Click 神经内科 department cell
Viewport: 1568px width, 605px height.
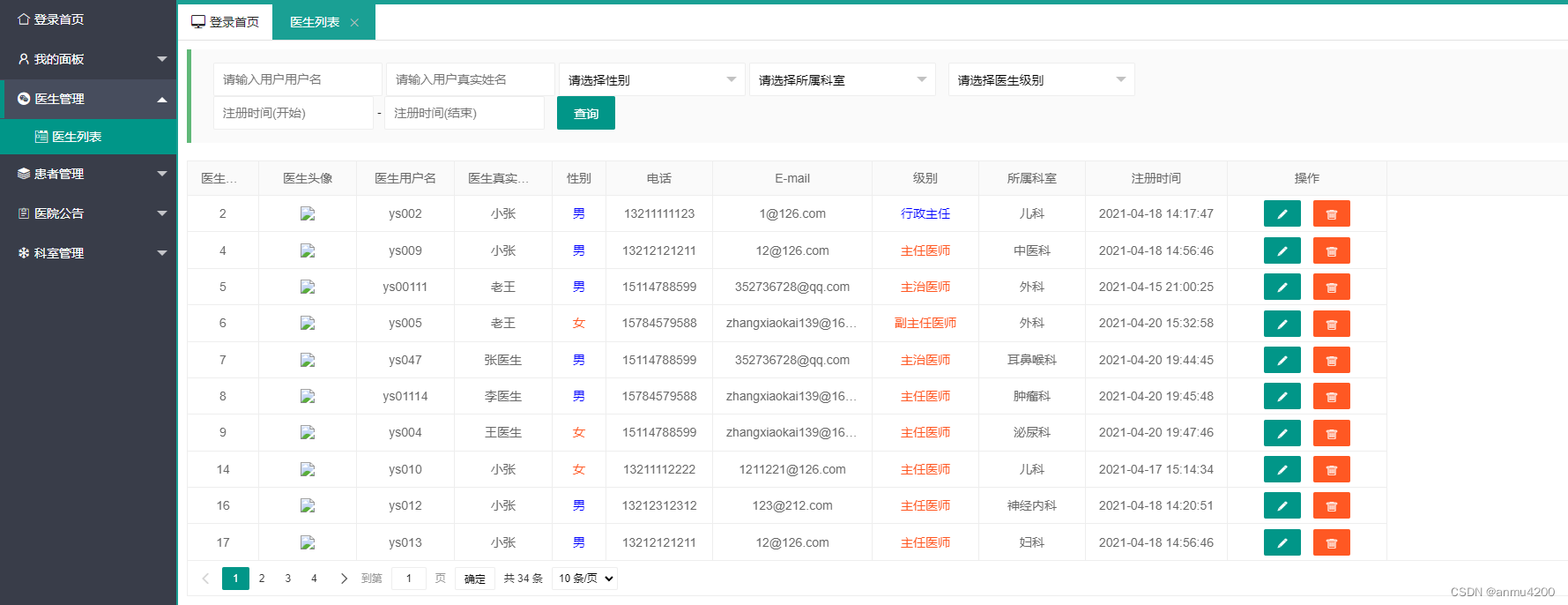click(1032, 505)
